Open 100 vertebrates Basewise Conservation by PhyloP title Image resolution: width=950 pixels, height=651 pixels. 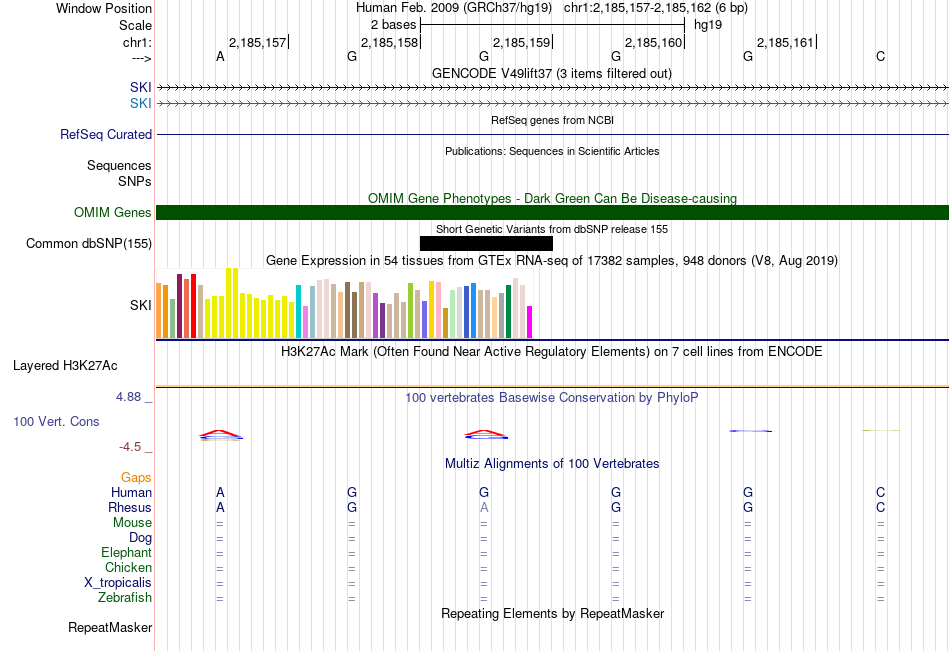pos(552,398)
